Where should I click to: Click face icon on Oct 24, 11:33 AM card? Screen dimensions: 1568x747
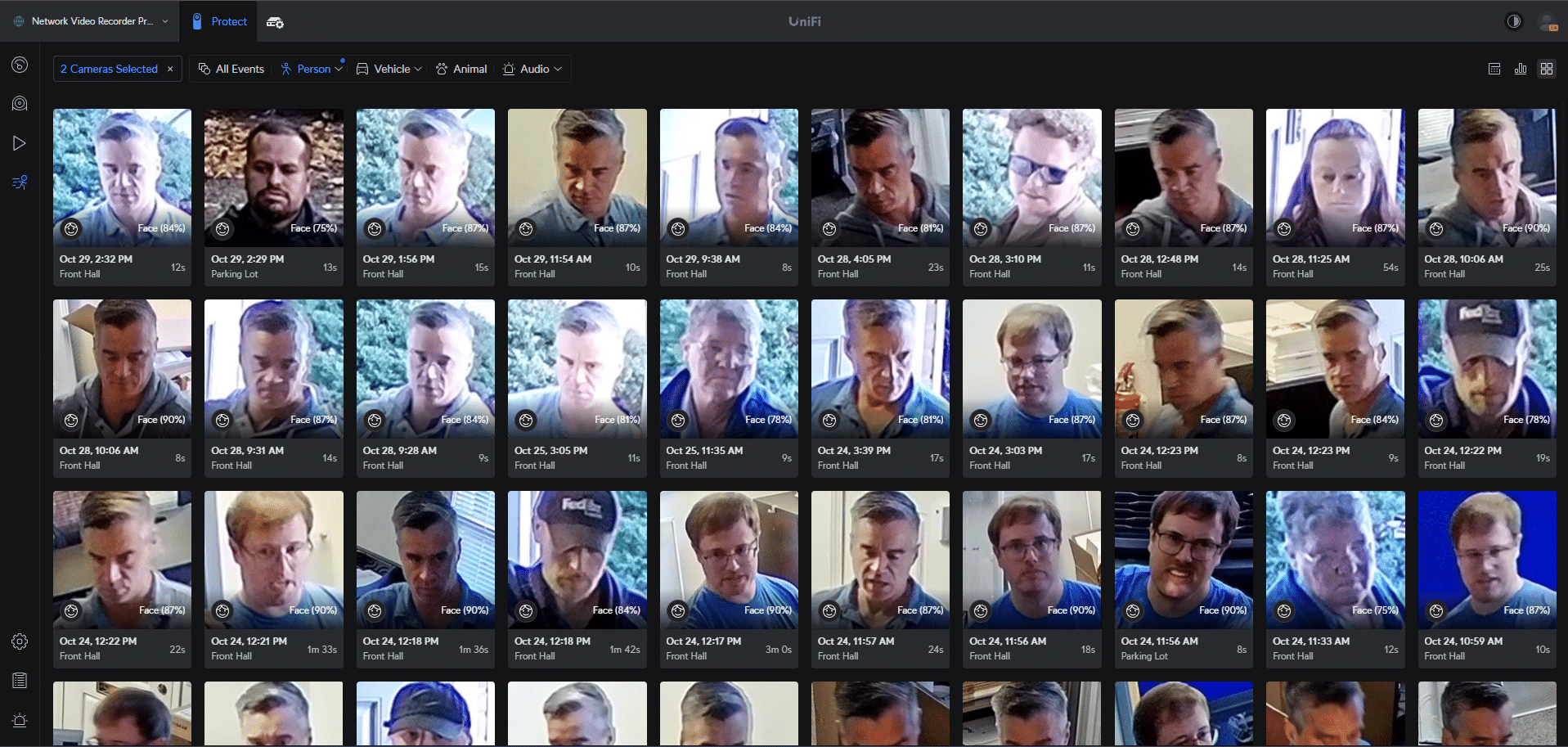1284,611
